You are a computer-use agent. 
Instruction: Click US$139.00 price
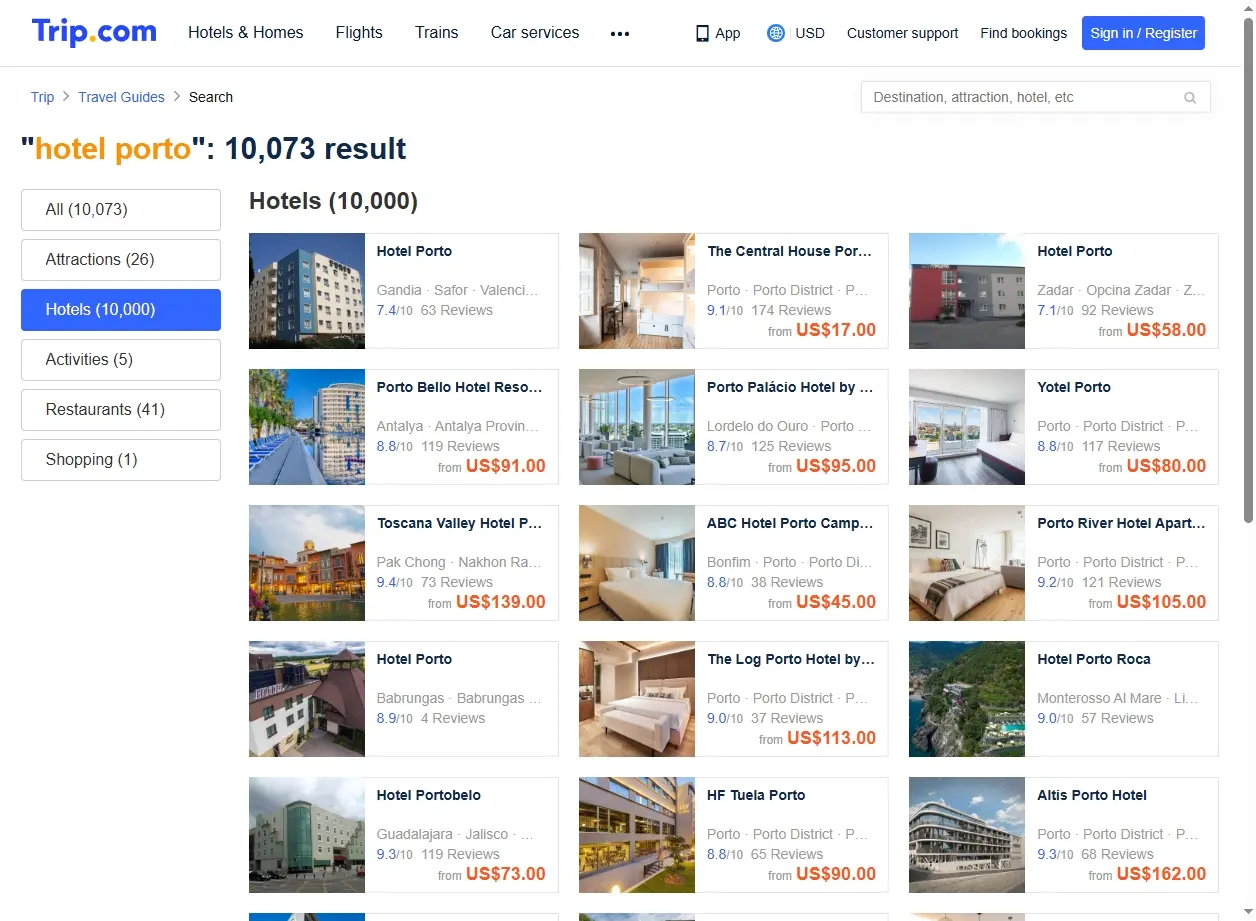501,602
